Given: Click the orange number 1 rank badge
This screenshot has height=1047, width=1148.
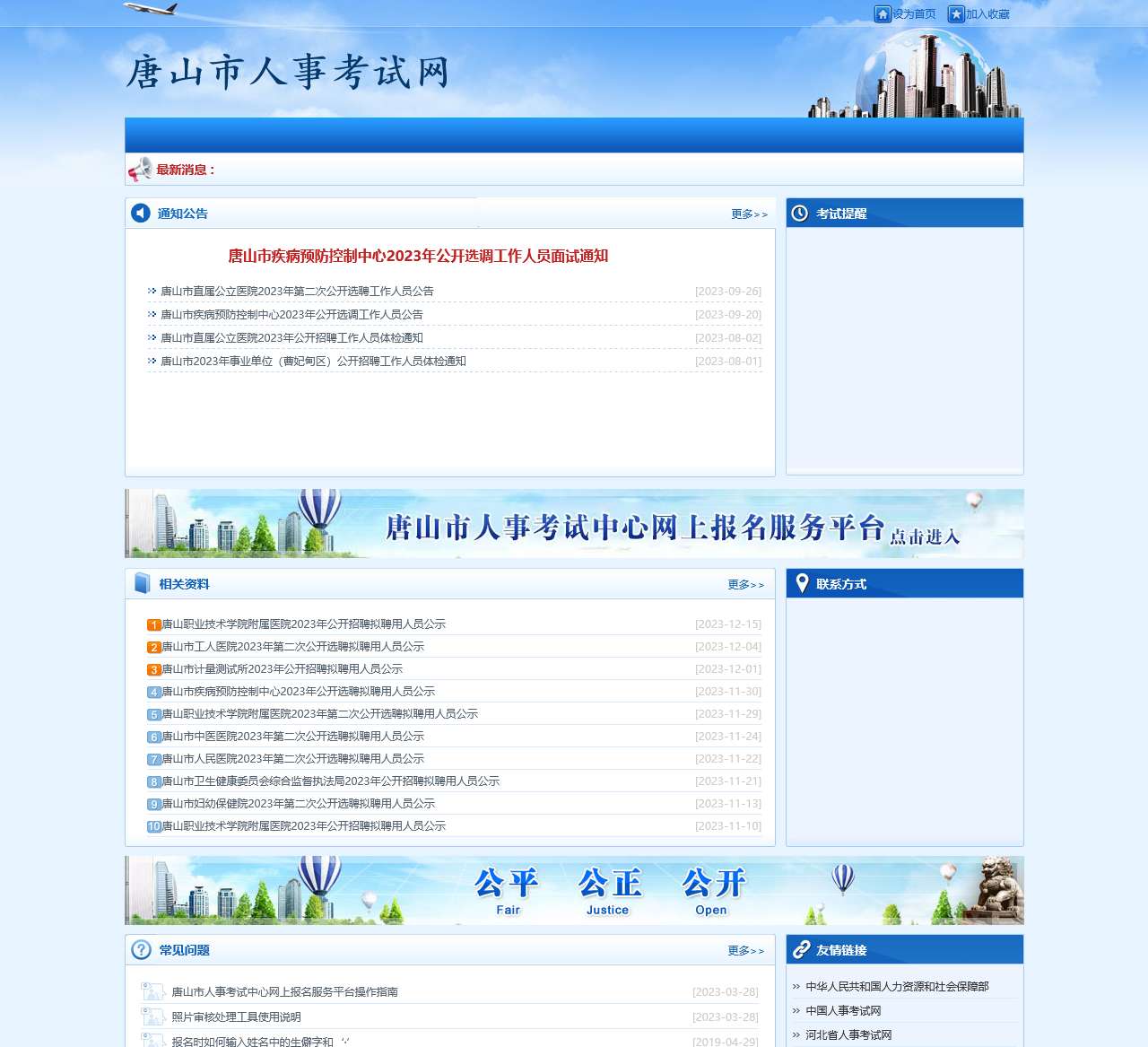Looking at the screenshot, I should point(154,624).
